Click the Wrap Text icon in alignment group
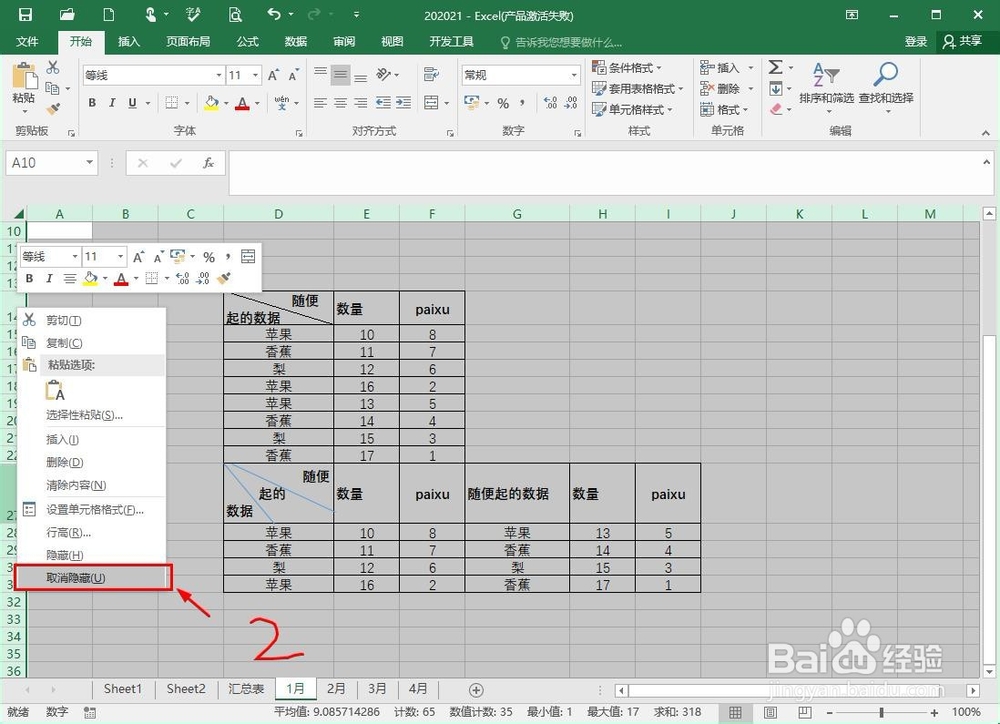The width and height of the screenshot is (1000, 724). (x=431, y=75)
